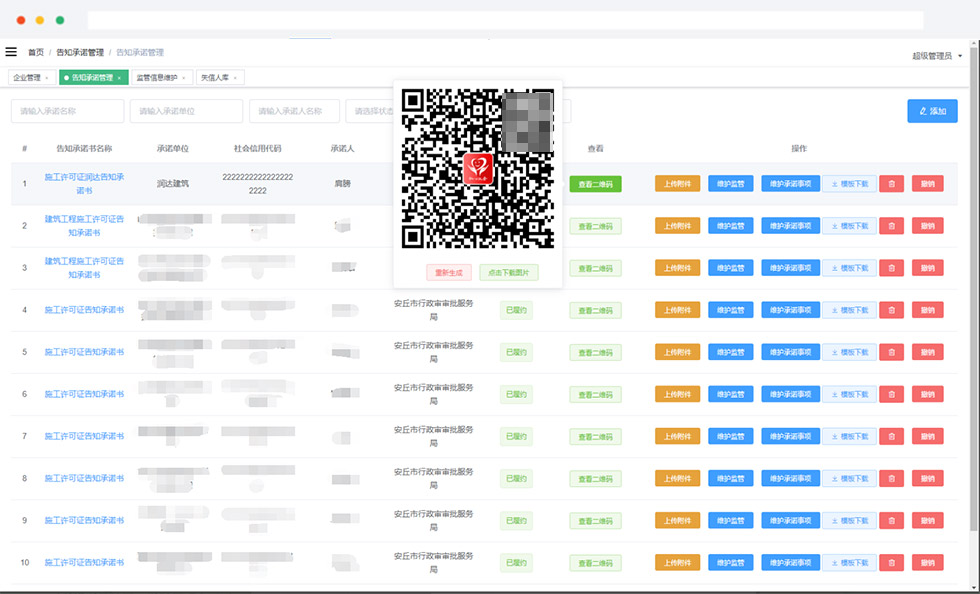Viewport: 980px width, 594px height.
Task: Select the green 告知承诺管理 tab
Action: (x=92, y=78)
